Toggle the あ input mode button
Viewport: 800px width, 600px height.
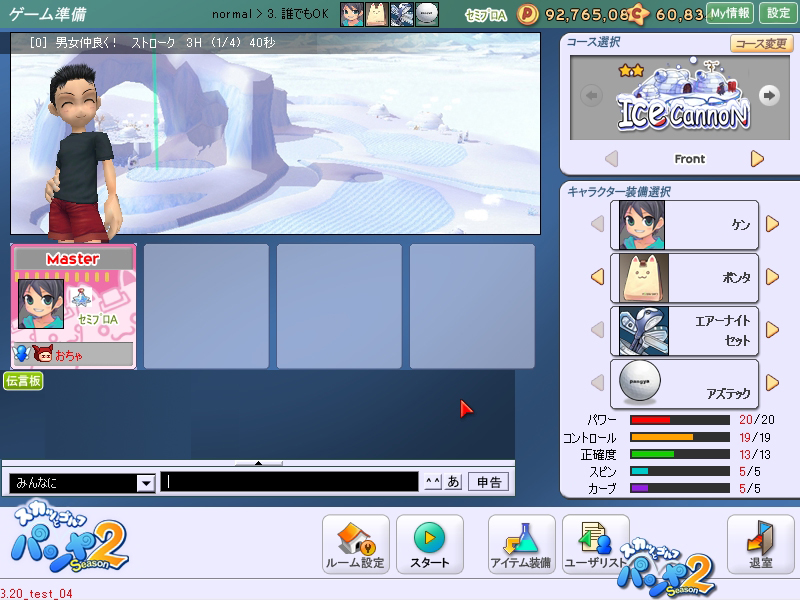tap(453, 482)
